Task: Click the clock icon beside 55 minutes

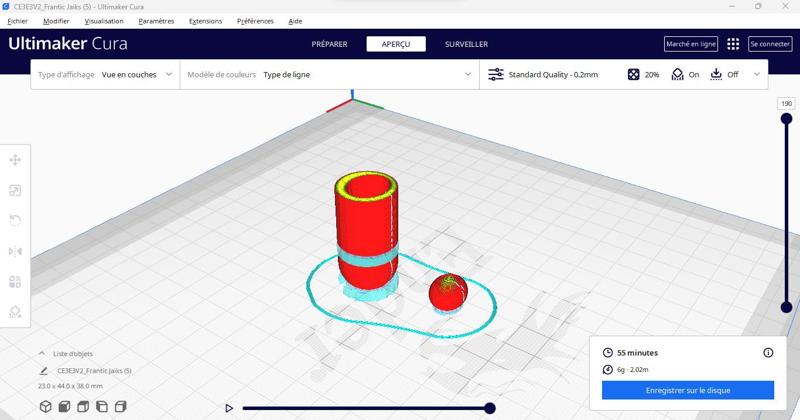Action: 607,353
